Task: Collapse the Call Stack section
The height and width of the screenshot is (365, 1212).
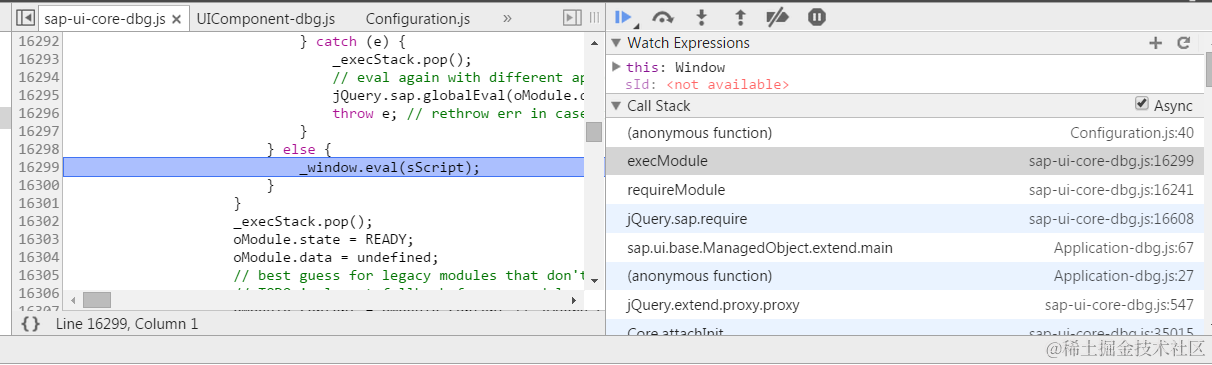Action: [x=617, y=106]
